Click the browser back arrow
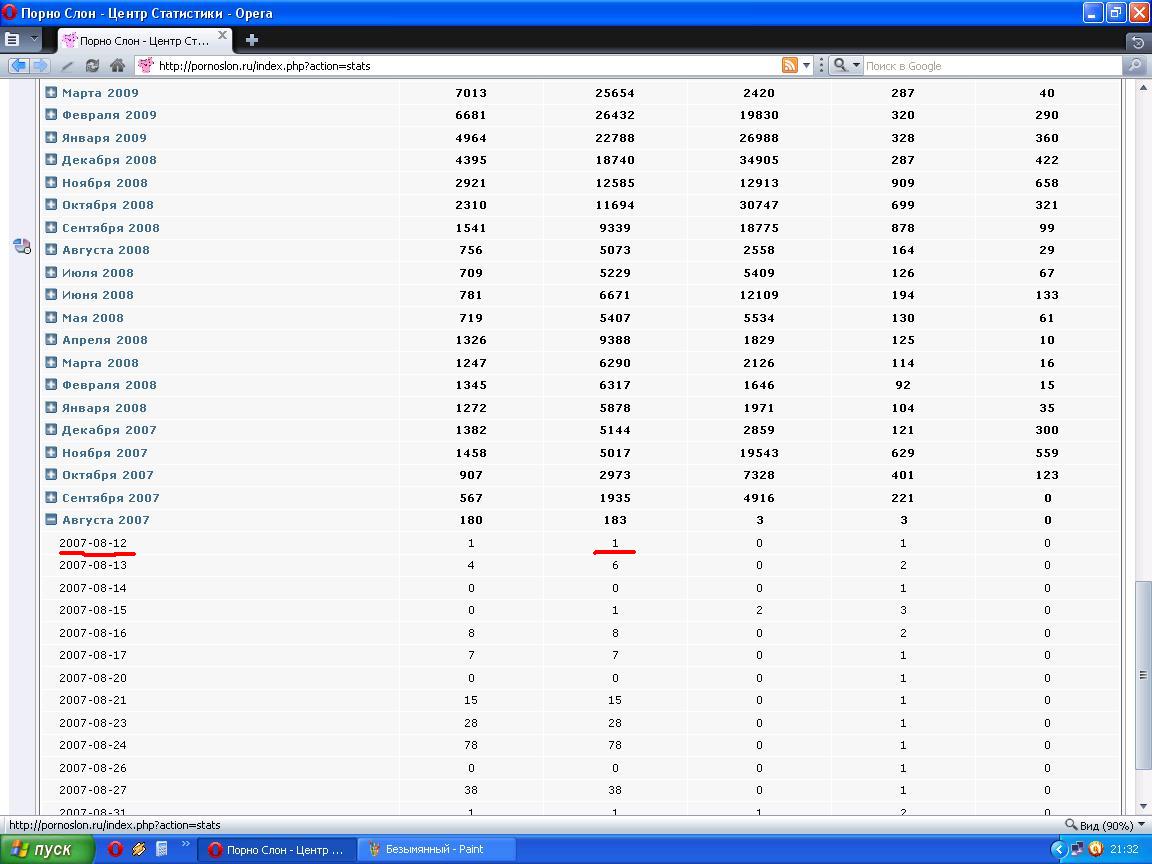Viewport: 1152px width, 864px height. (18, 65)
